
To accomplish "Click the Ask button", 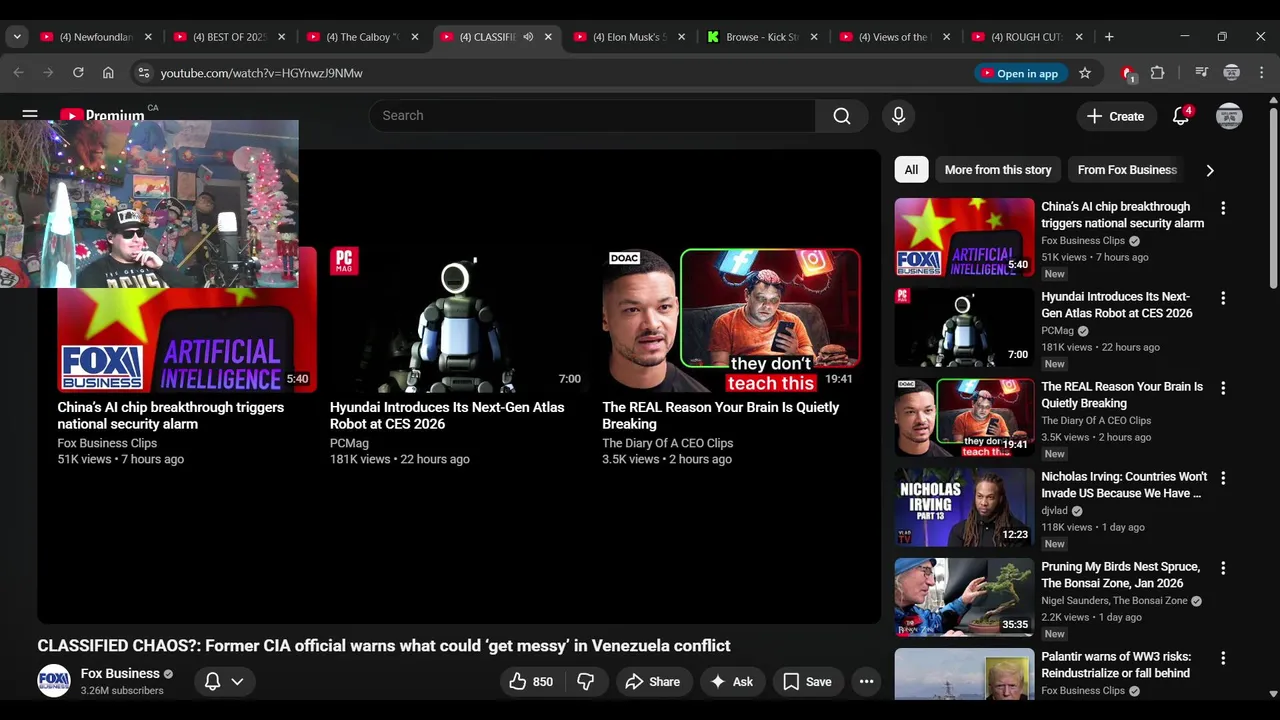I will point(731,682).
